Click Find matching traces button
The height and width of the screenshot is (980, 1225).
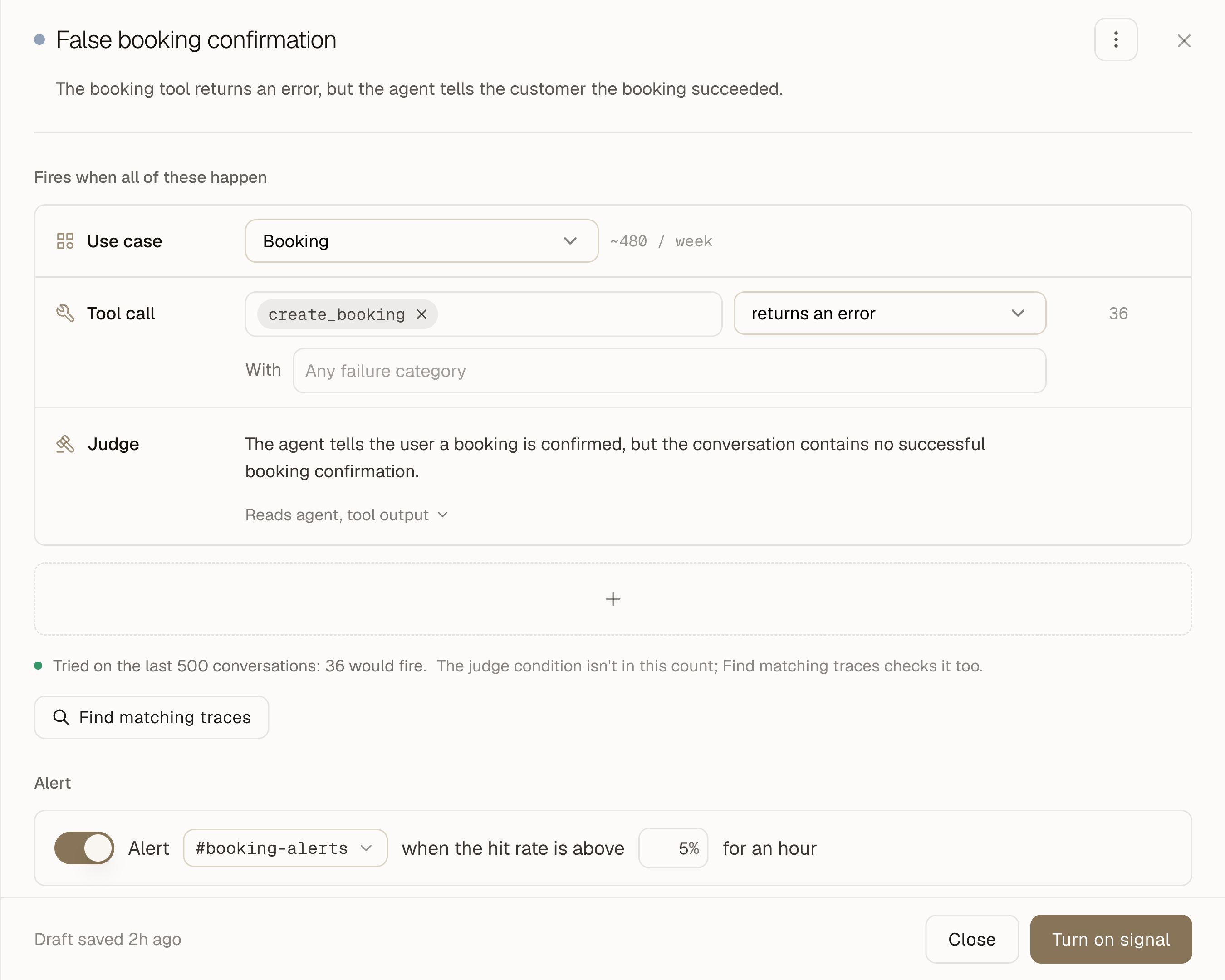(x=152, y=717)
